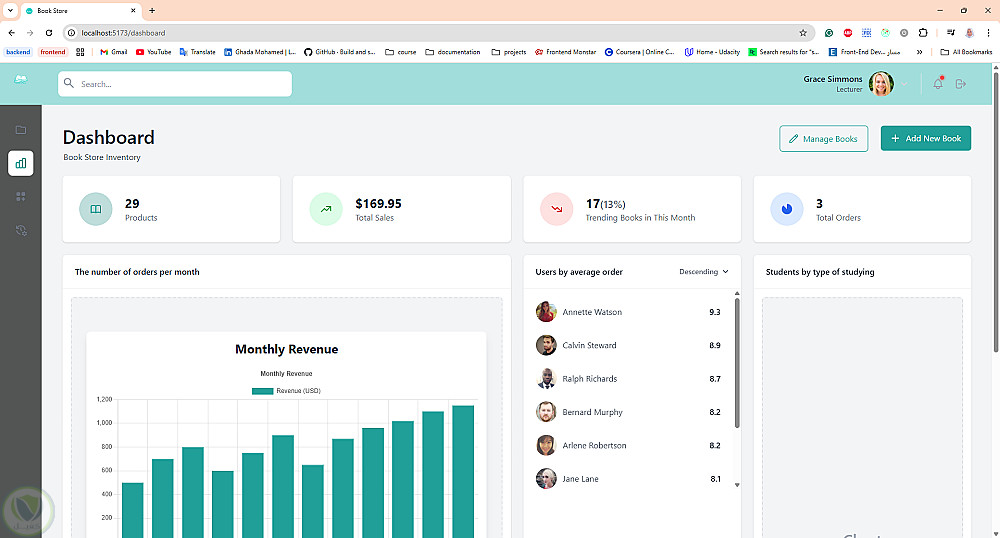Click Jane Lane's avatar photo
The width and height of the screenshot is (1000, 538).
point(546,479)
